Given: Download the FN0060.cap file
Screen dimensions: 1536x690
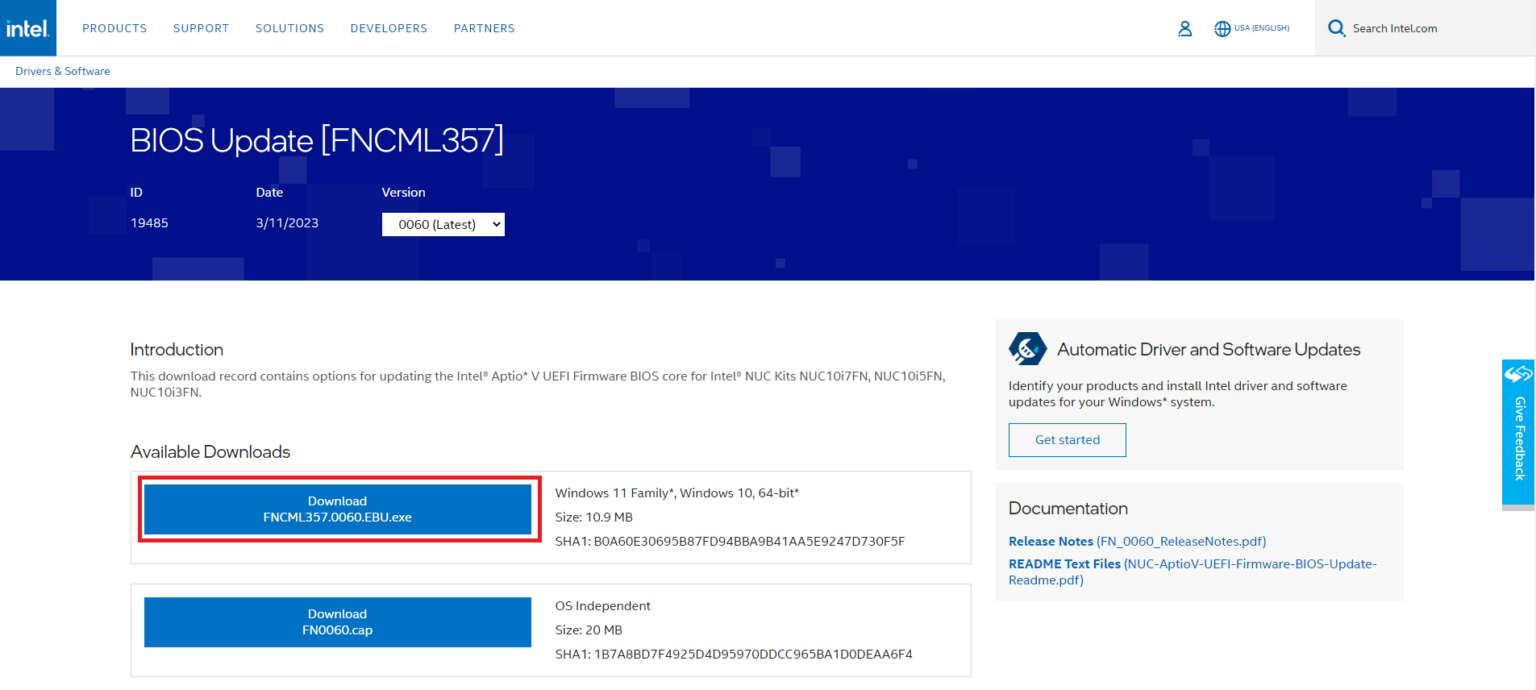Looking at the screenshot, I should click(x=337, y=622).
